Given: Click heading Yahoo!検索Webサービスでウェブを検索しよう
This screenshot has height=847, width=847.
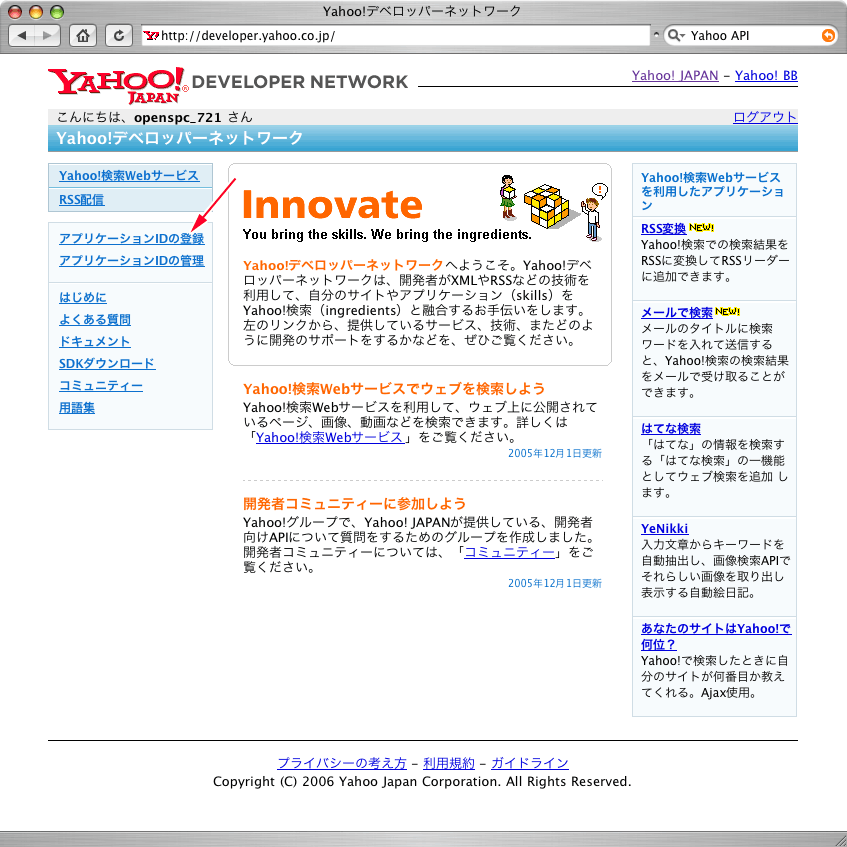Looking at the screenshot, I should click(x=394, y=389).
